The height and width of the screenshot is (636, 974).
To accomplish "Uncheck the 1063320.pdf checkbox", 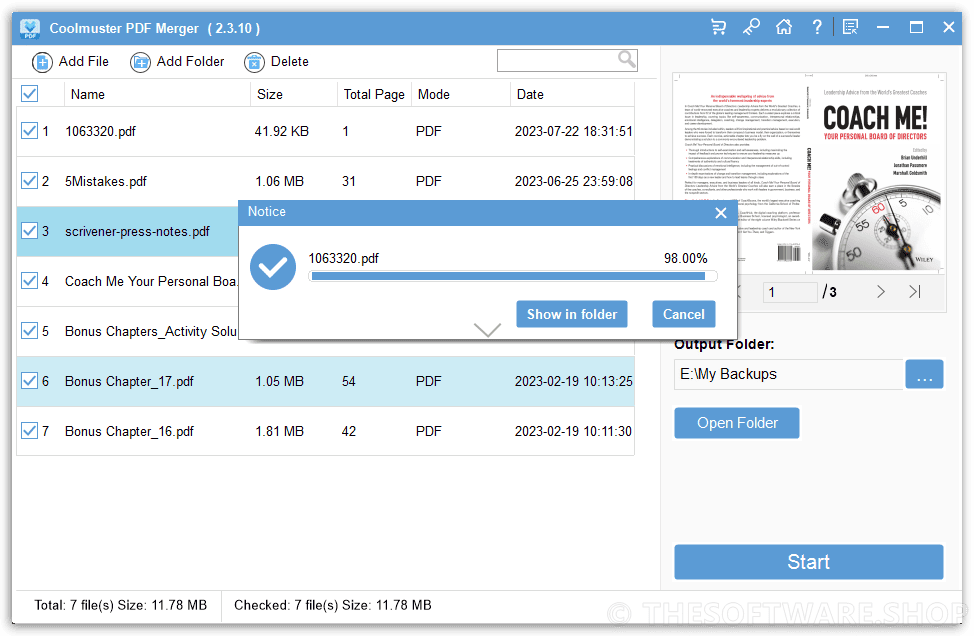I will (29, 130).
